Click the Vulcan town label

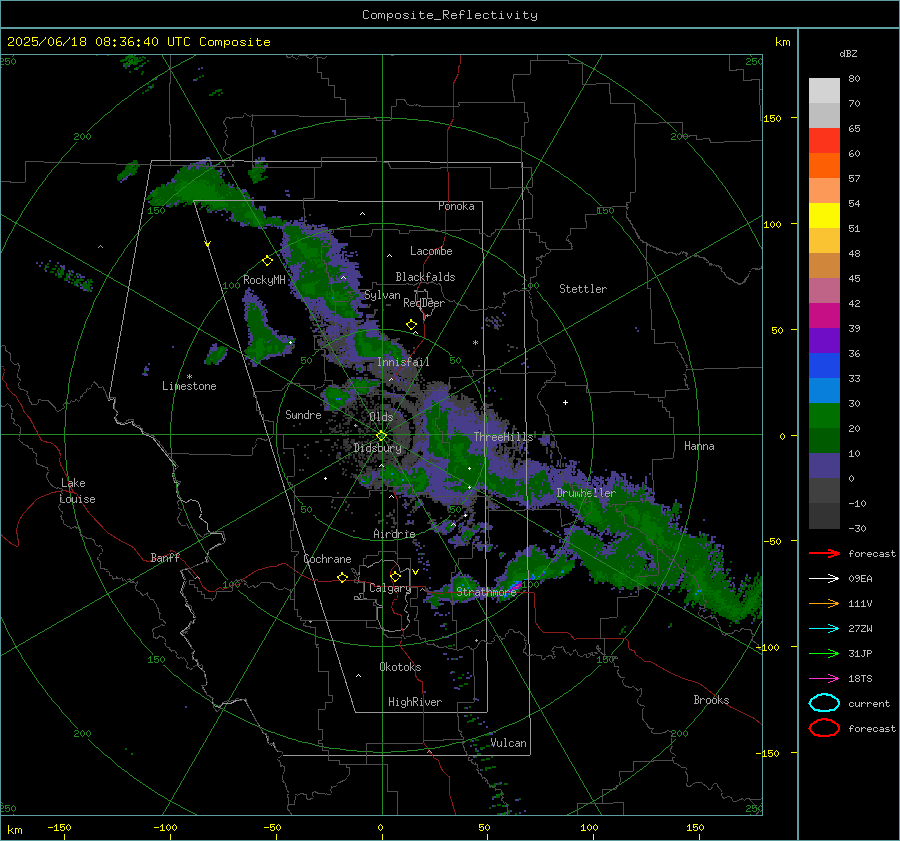509,743
